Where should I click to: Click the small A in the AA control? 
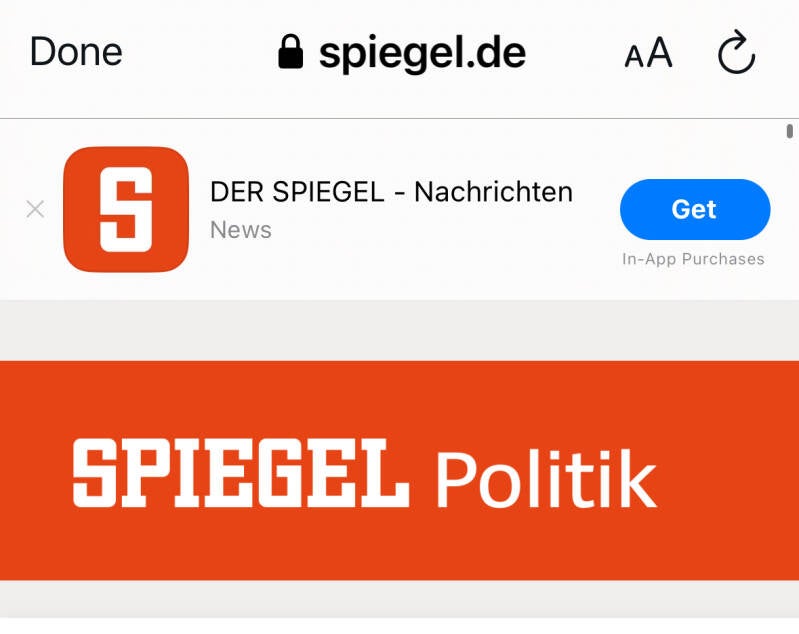coord(634,57)
